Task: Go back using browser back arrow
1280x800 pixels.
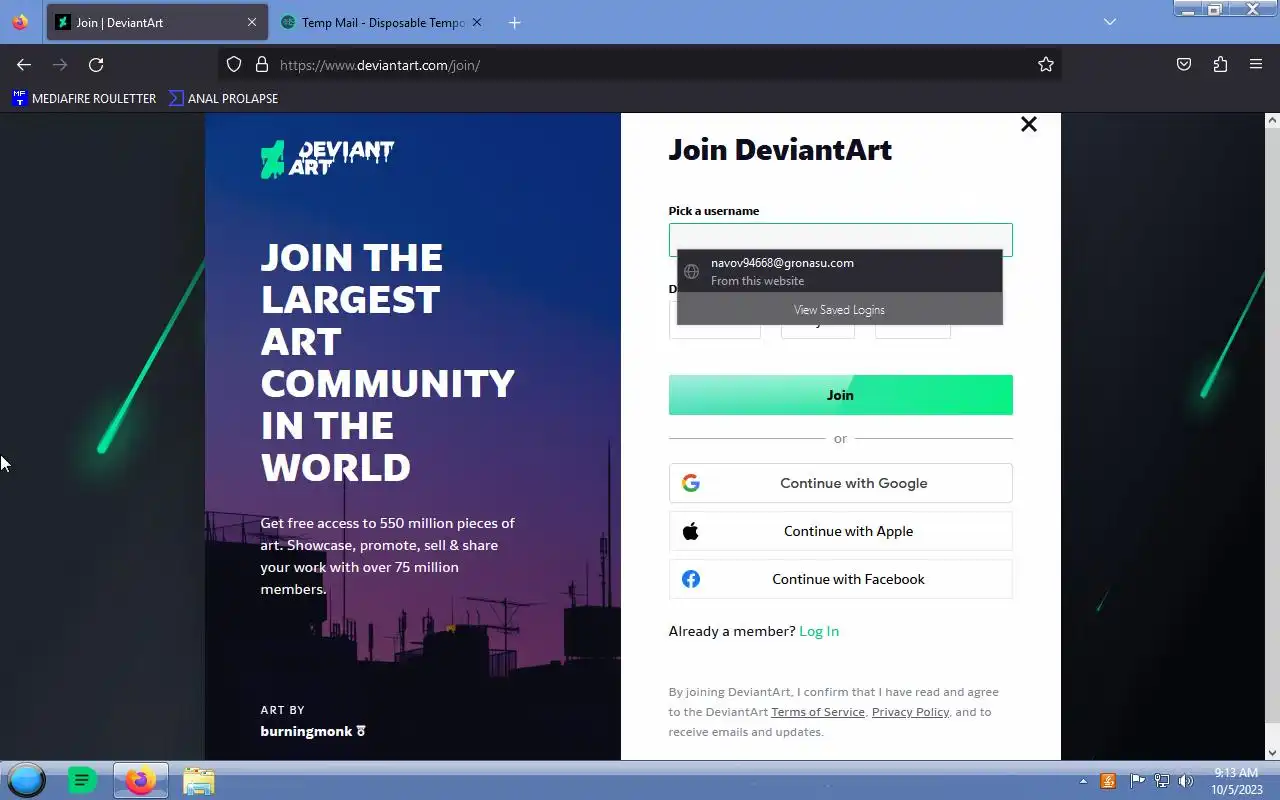Action: (x=24, y=65)
